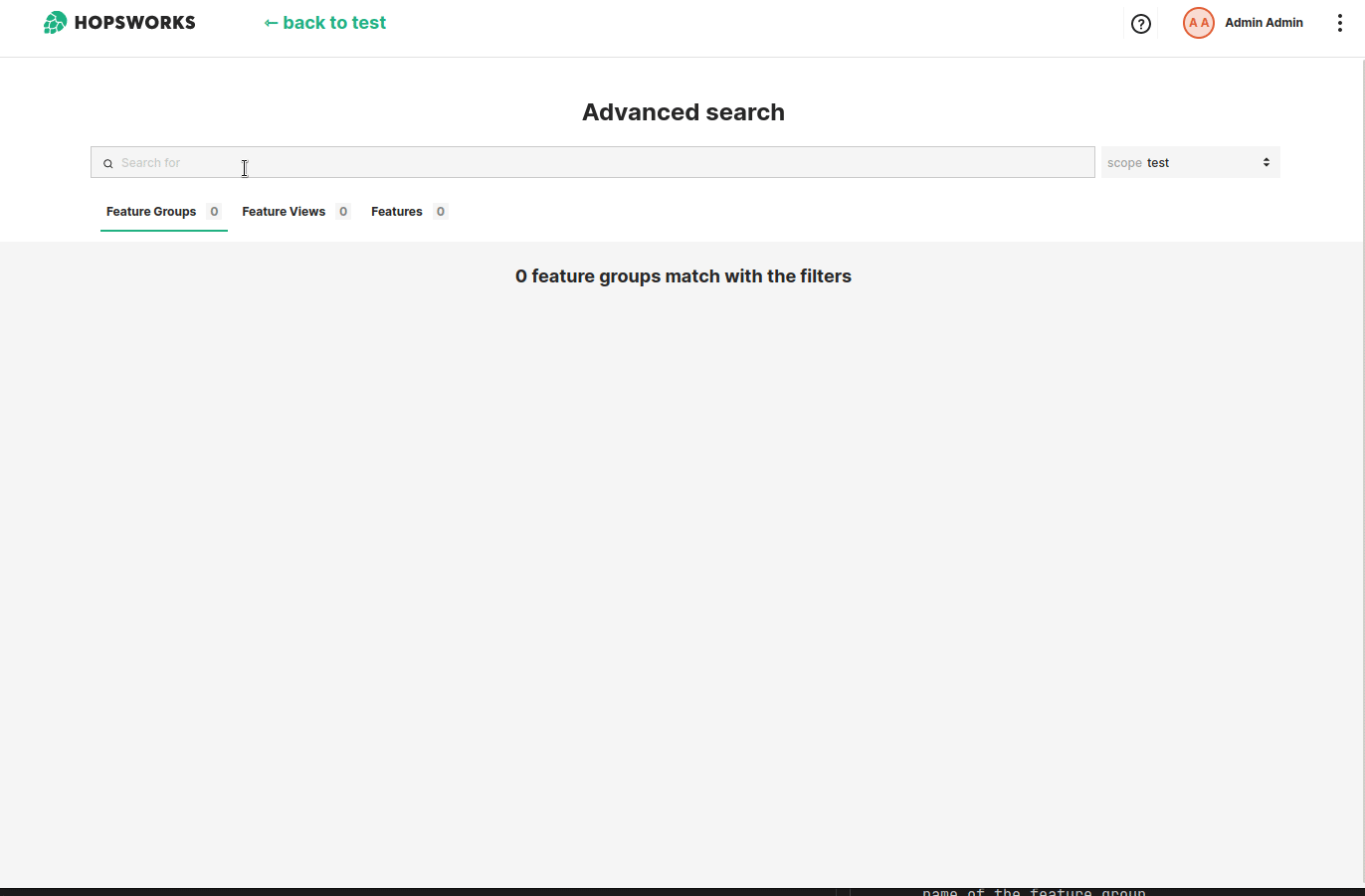The width and height of the screenshot is (1365, 896).
Task: Click the zero badge beside Feature Groups
Action: click(x=214, y=211)
